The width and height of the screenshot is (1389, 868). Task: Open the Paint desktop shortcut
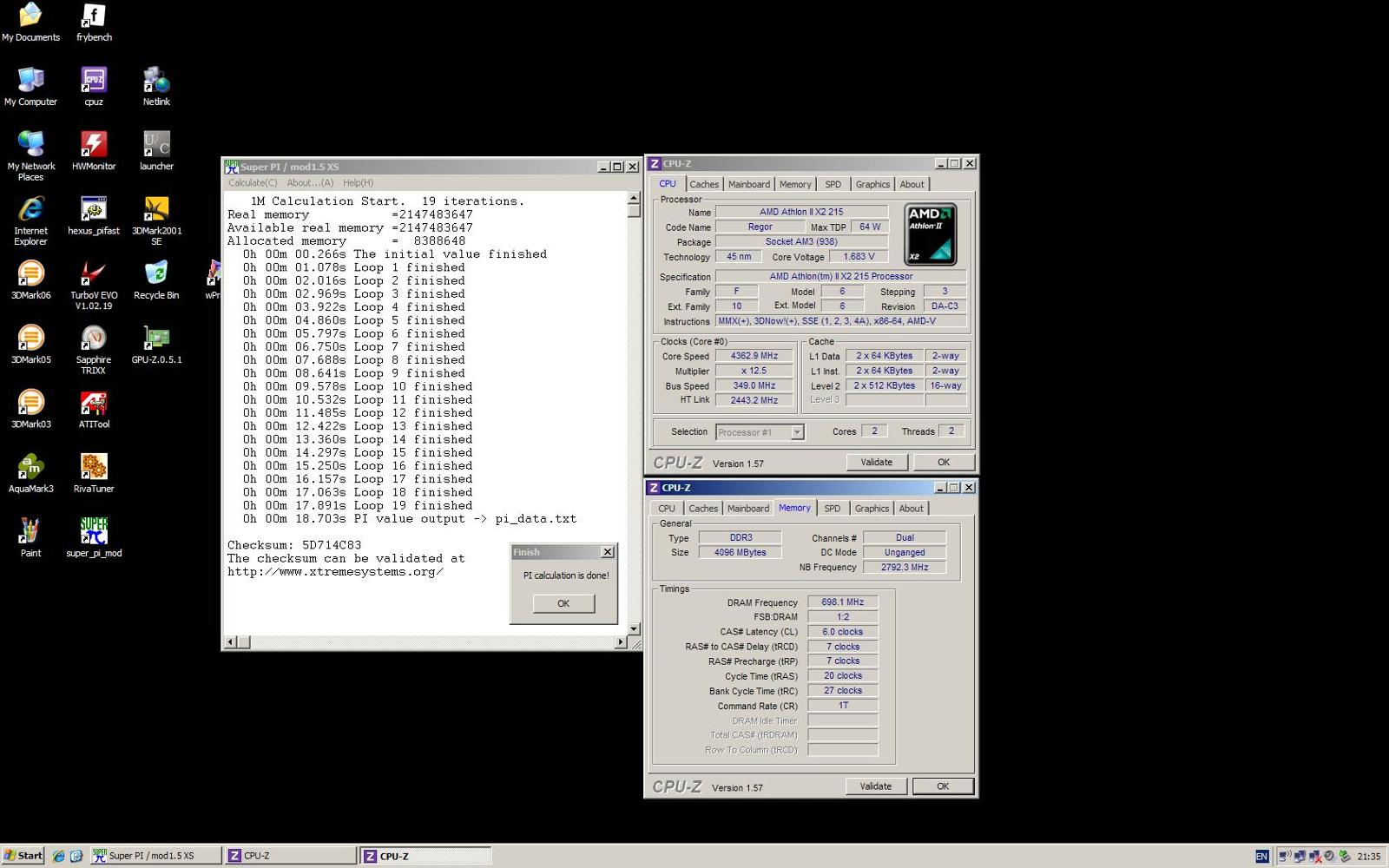(x=30, y=538)
